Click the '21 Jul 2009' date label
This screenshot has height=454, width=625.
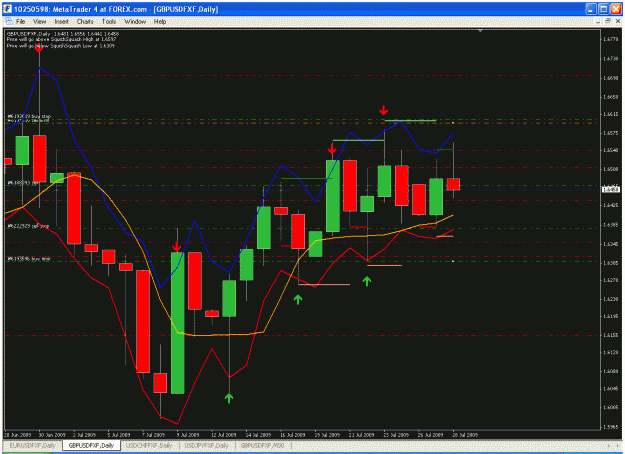click(361, 435)
